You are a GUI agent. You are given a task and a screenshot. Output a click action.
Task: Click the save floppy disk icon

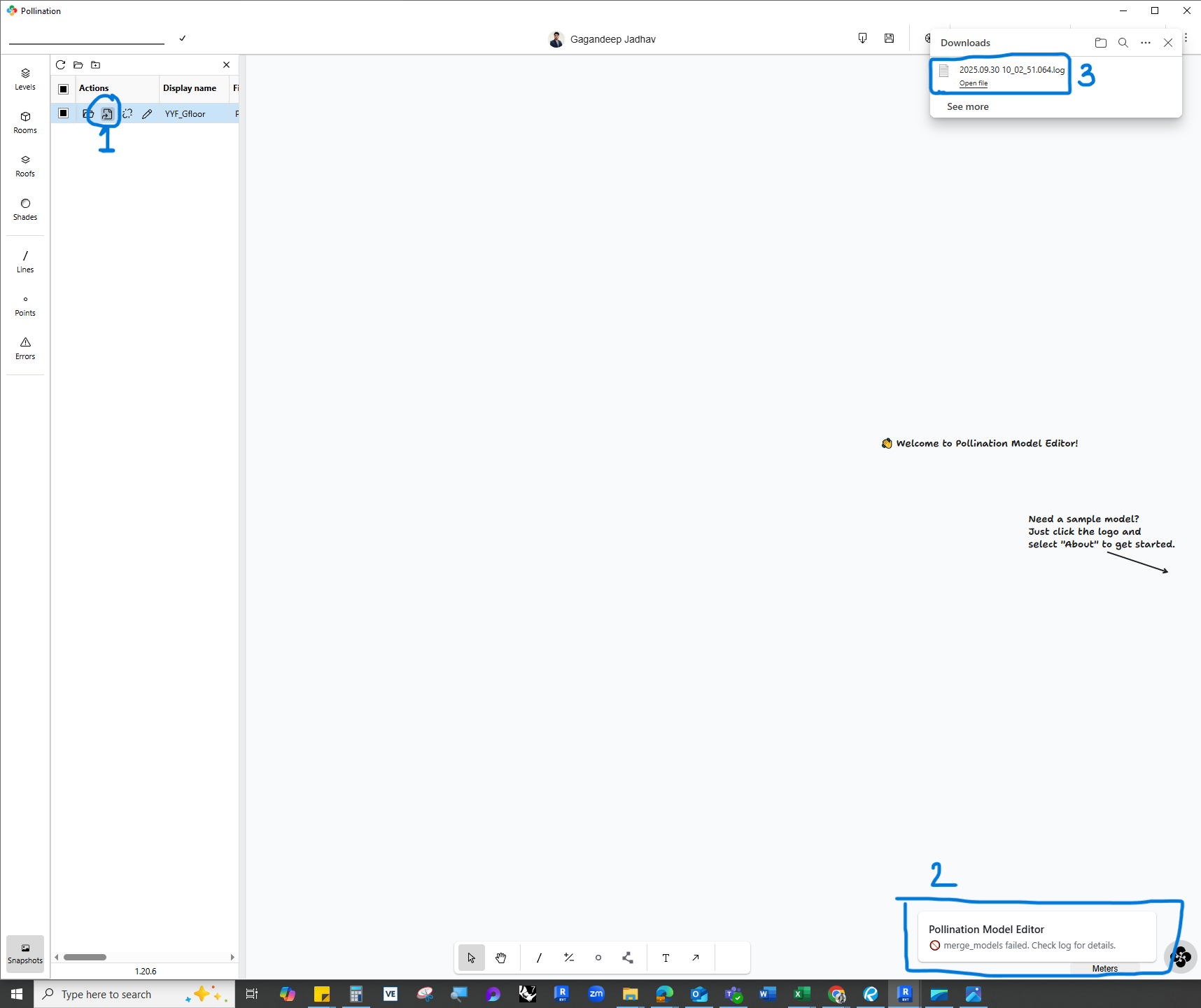tap(889, 38)
